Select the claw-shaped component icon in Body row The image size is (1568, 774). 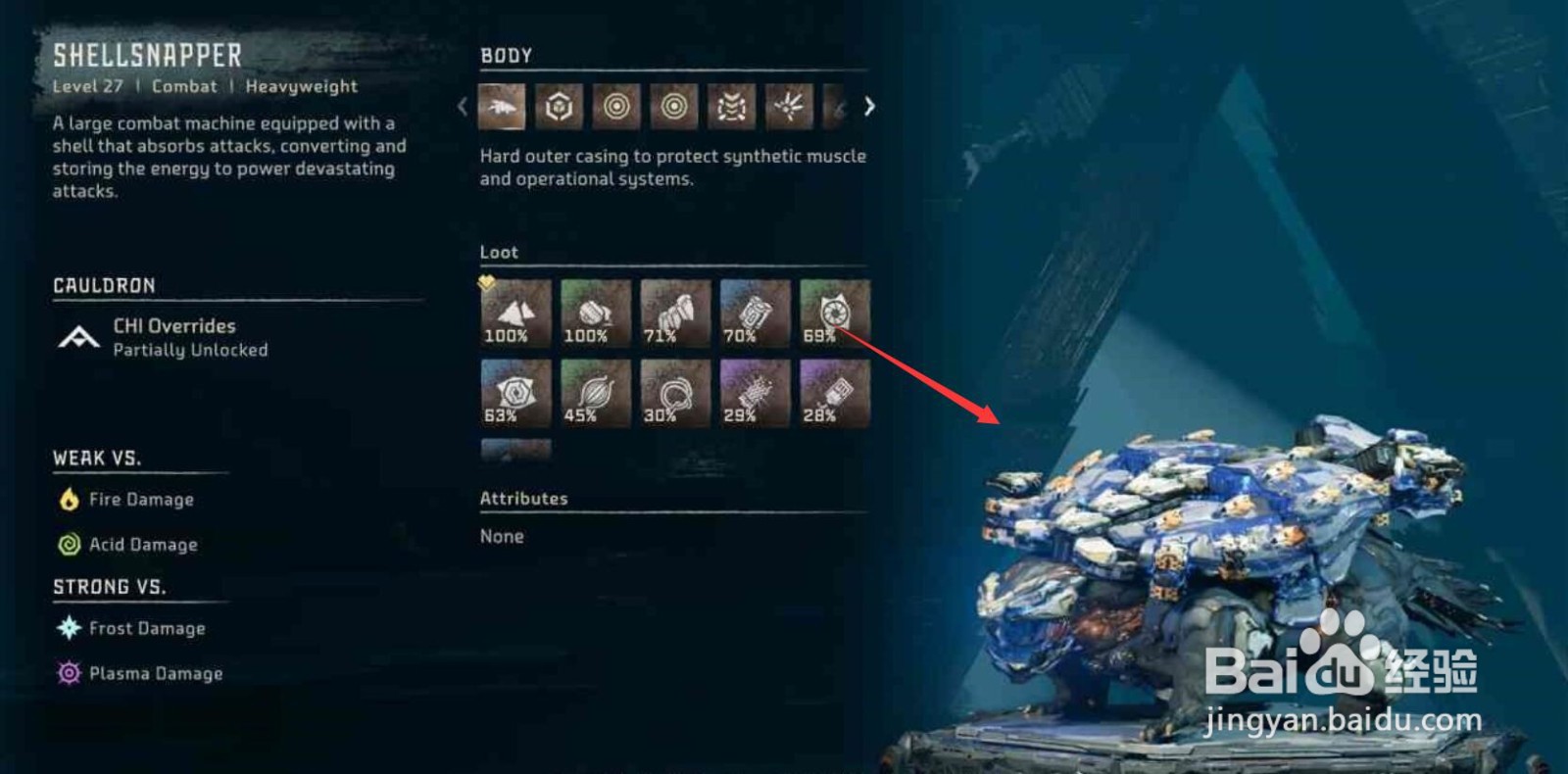tap(731, 107)
